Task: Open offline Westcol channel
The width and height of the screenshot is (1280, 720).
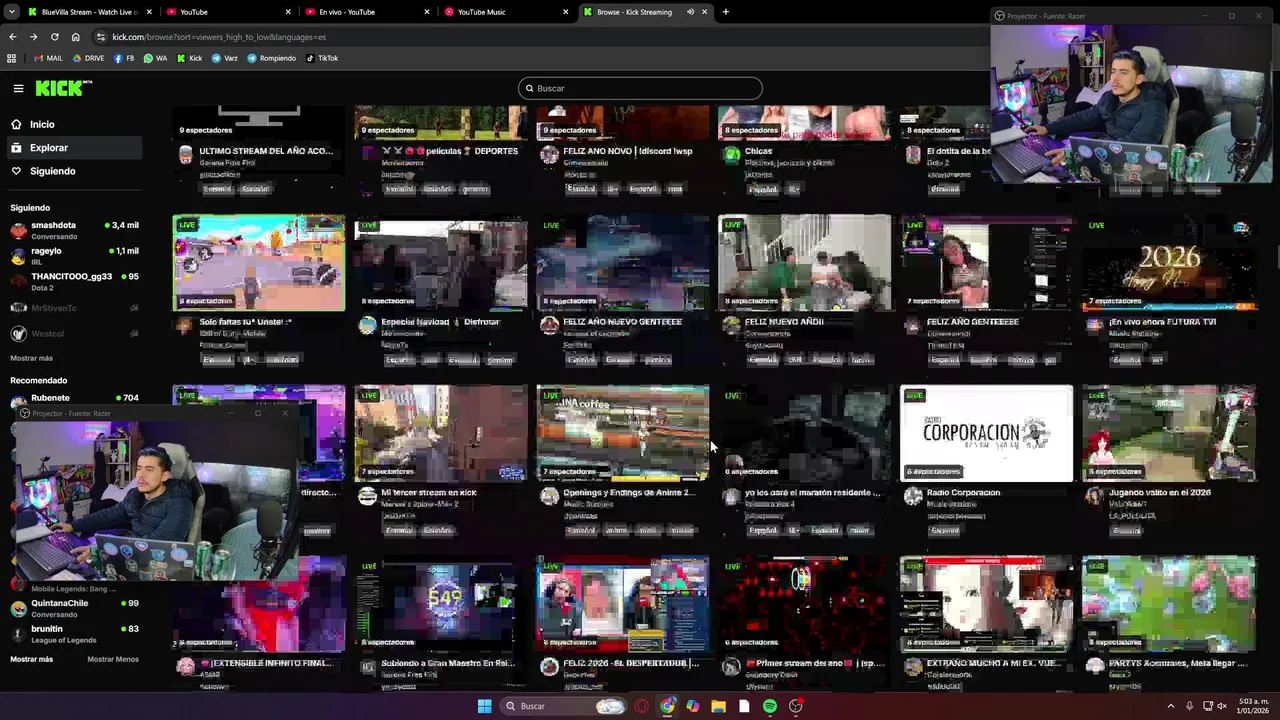Action: coord(74,334)
